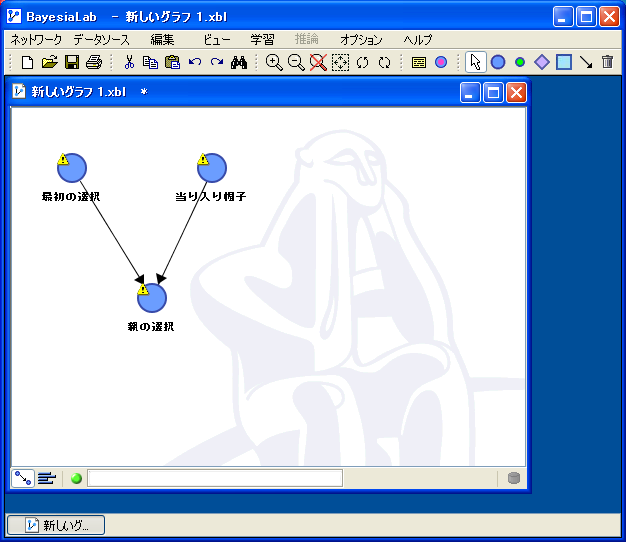Save the graph with the floppy disk icon
The height and width of the screenshot is (542, 626).
[x=72, y=62]
